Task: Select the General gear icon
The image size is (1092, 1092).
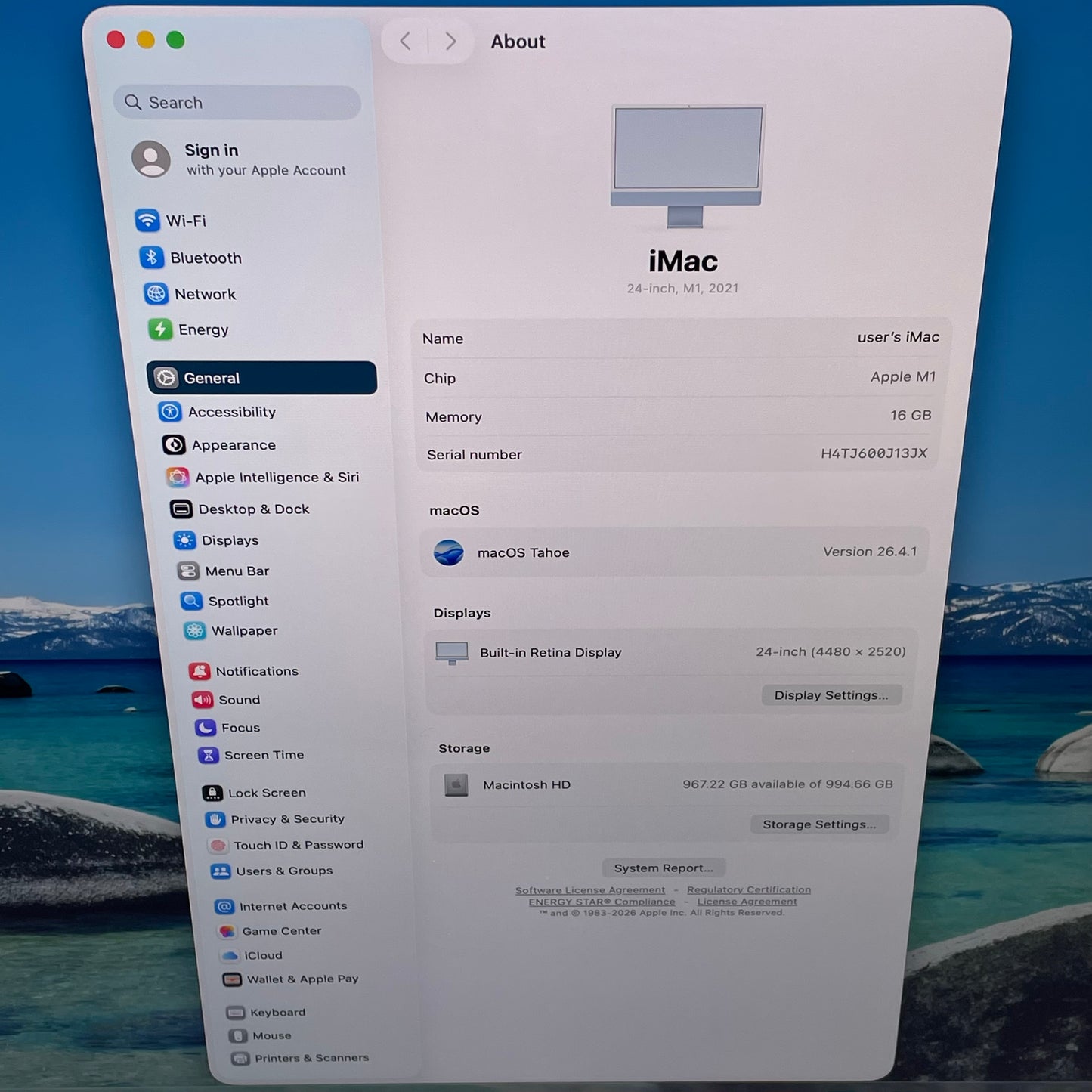Action: 166,378
